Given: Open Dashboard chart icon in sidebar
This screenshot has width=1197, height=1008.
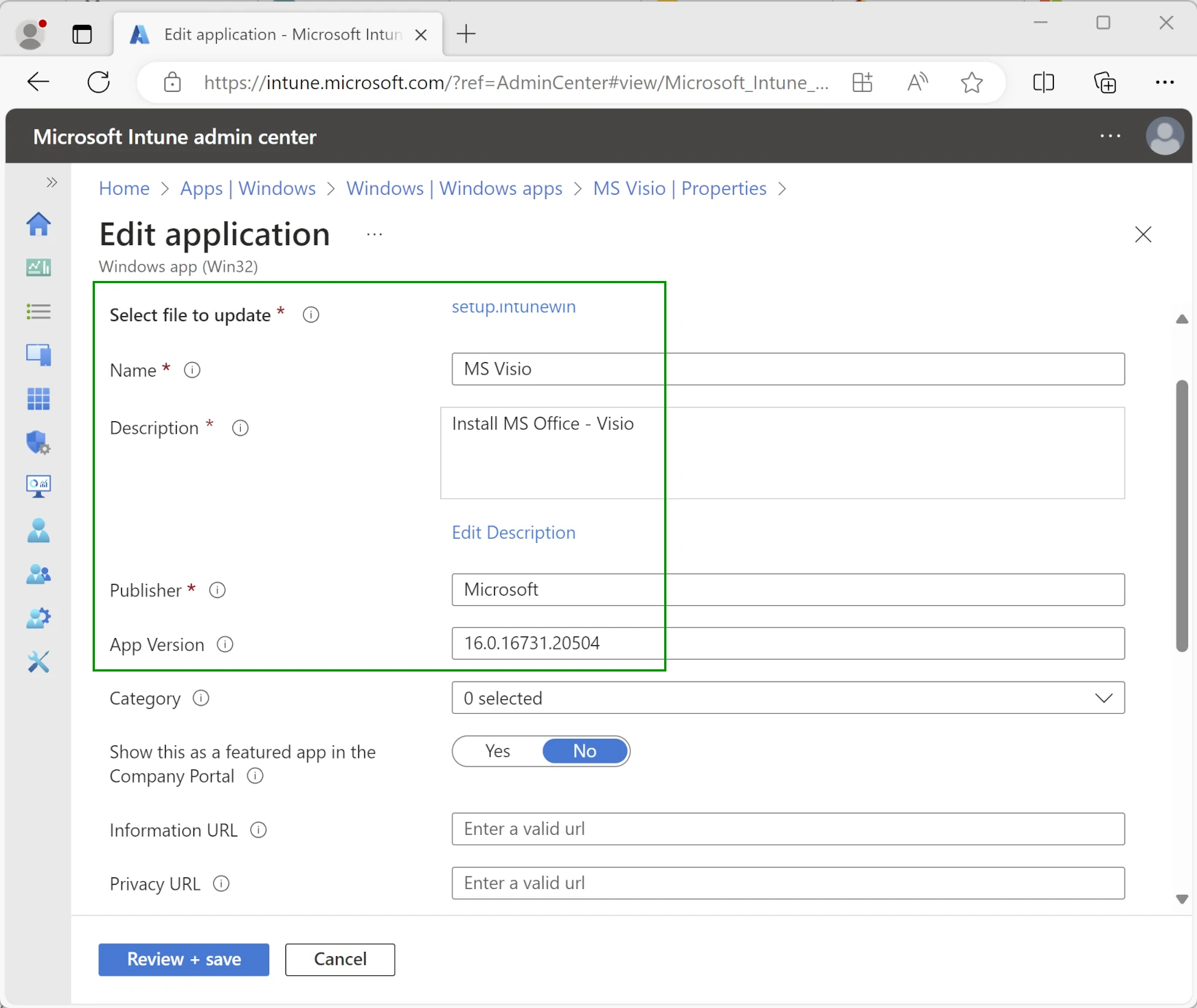Looking at the screenshot, I should [39, 268].
